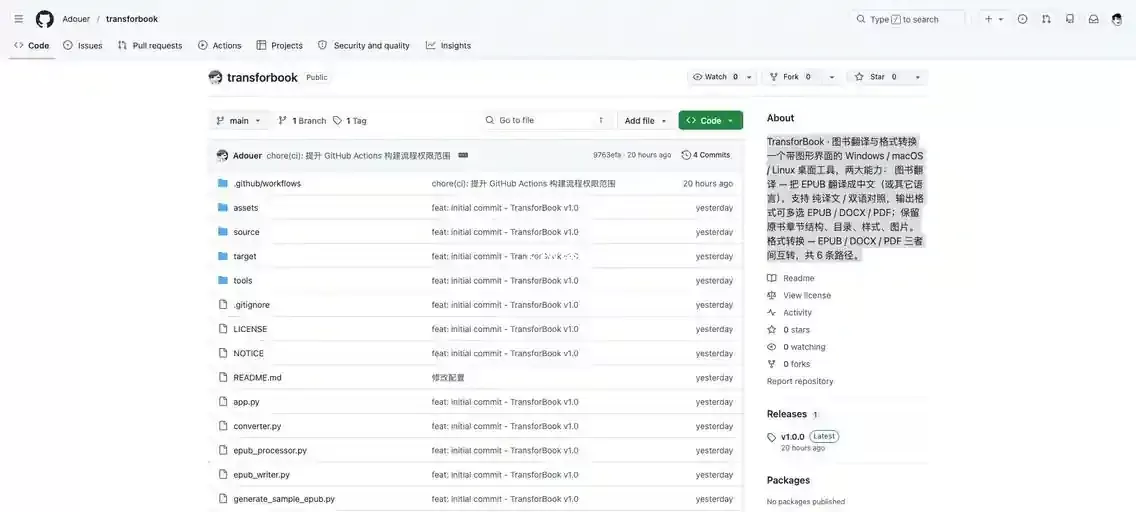Open the Add file dropdown

tap(646, 121)
